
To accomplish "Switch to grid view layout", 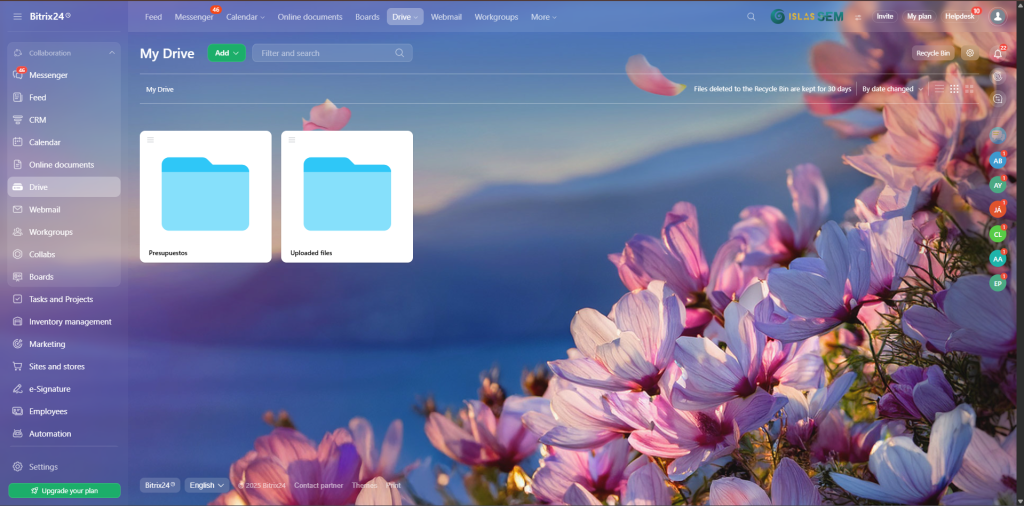I will pos(954,89).
